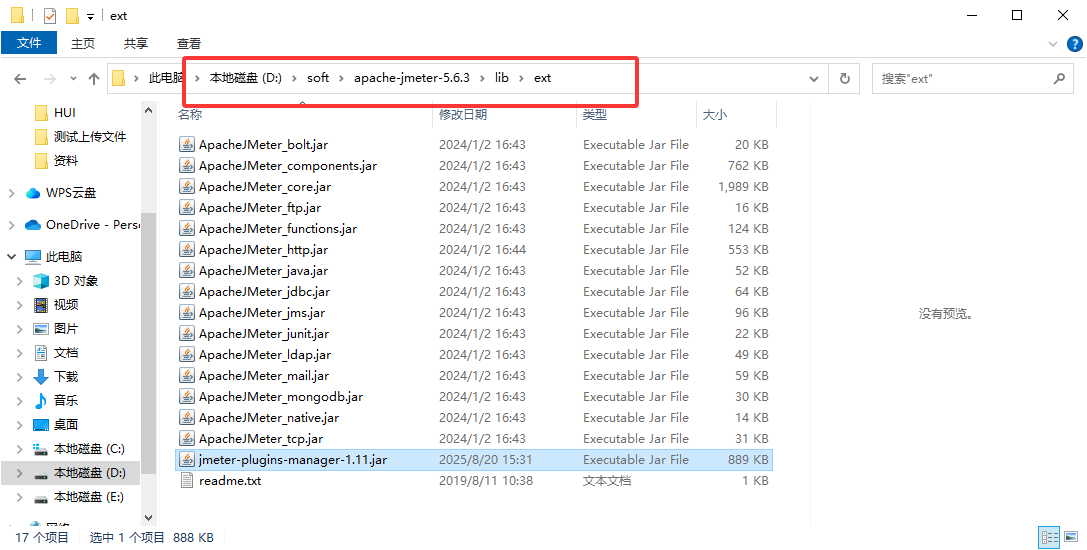
Task: Select the readme.txt file icon
Action: [x=186, y=480]
